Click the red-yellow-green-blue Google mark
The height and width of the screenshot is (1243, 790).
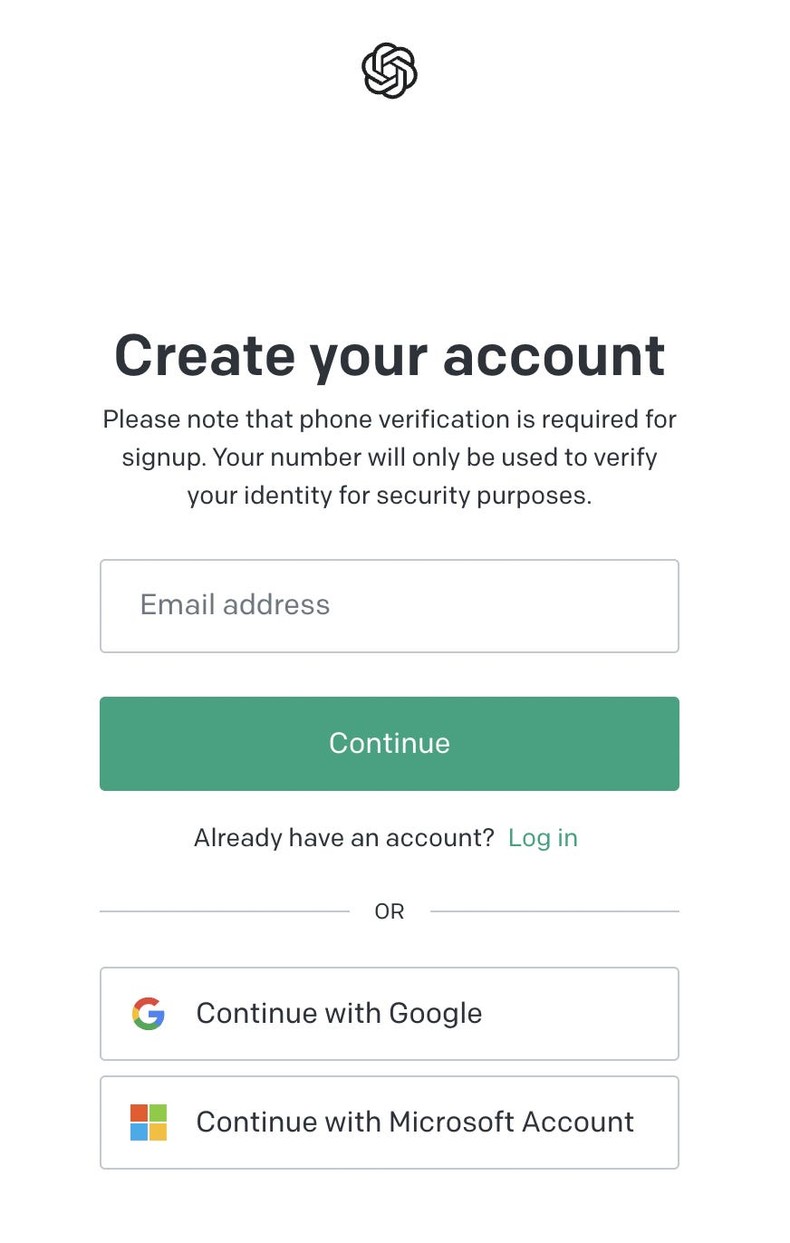148,1013
